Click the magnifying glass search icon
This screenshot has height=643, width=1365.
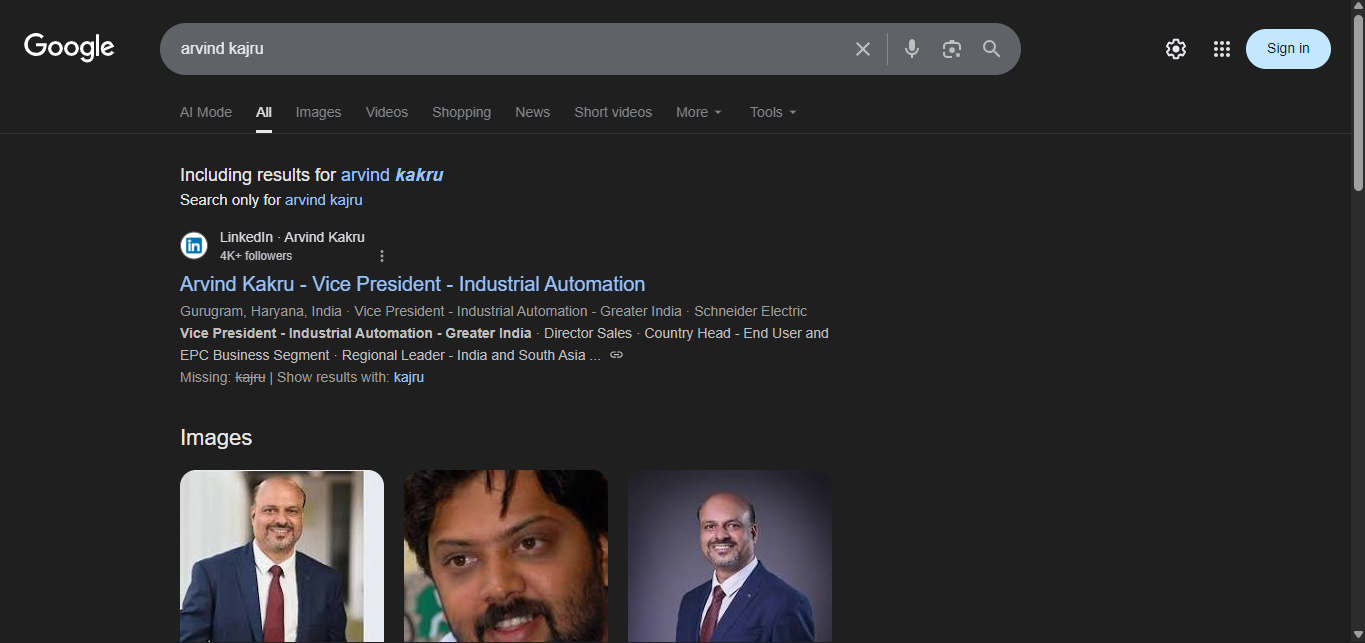tap(991, 49)
